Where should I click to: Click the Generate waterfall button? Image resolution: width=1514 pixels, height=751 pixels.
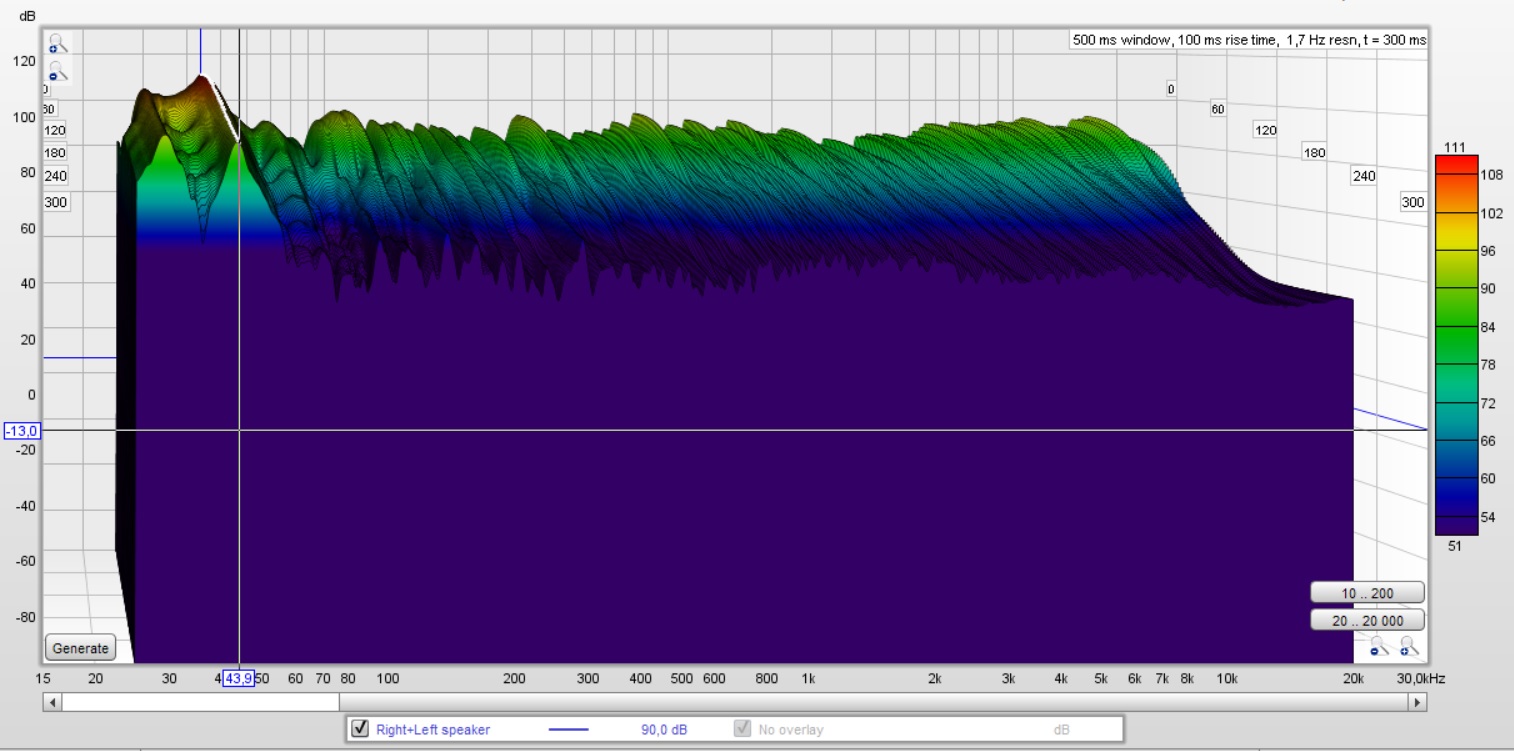coord(80,648)
